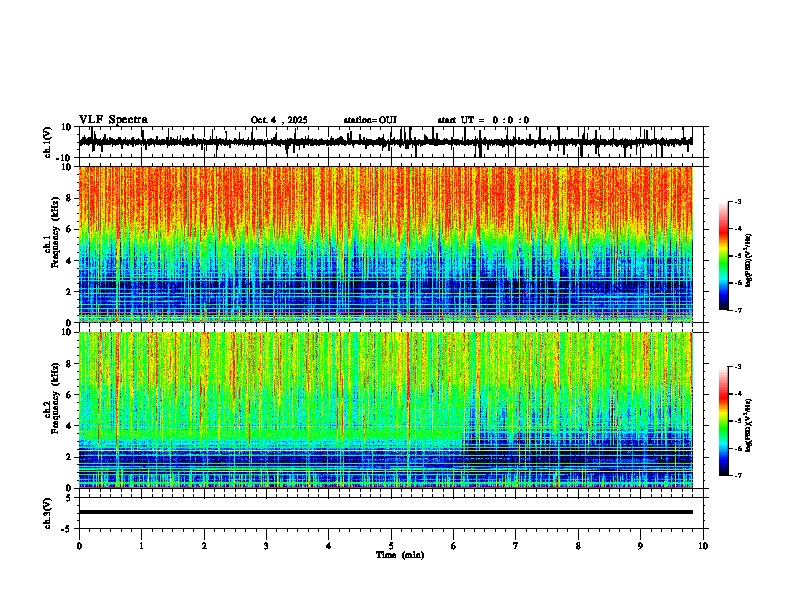
Task: Click the ch.2 color bar log PSD label
Action: (749, 425)
